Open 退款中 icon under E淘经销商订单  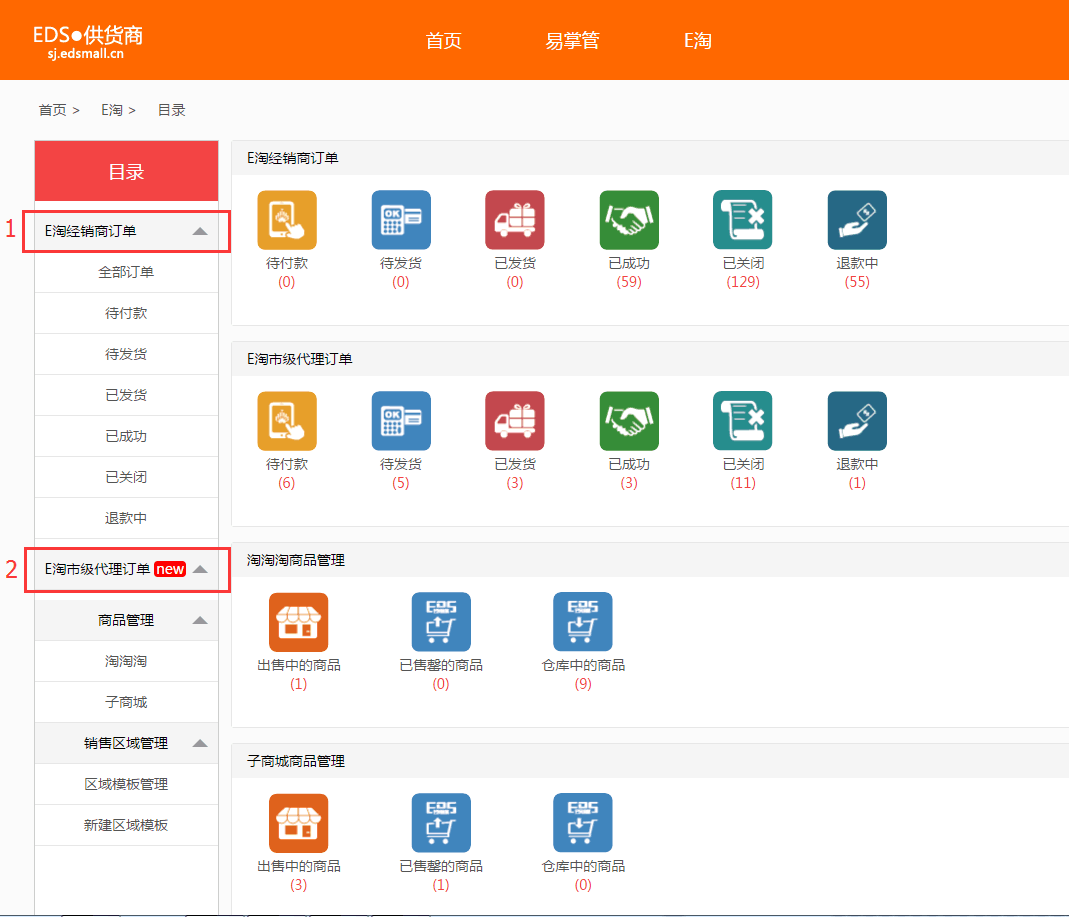pos(857,220)
